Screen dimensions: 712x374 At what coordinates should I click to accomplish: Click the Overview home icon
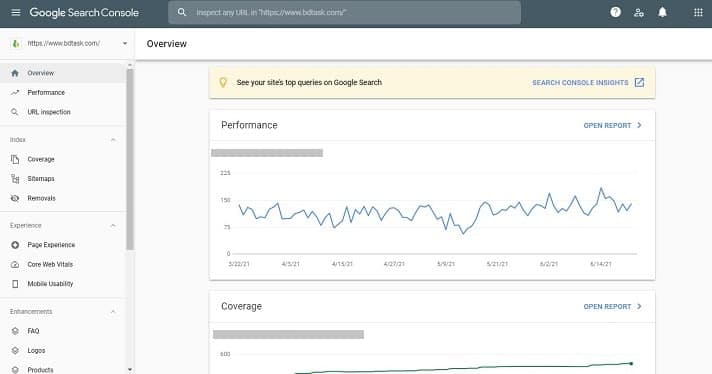pyautogui.click(x=15, y=73)
